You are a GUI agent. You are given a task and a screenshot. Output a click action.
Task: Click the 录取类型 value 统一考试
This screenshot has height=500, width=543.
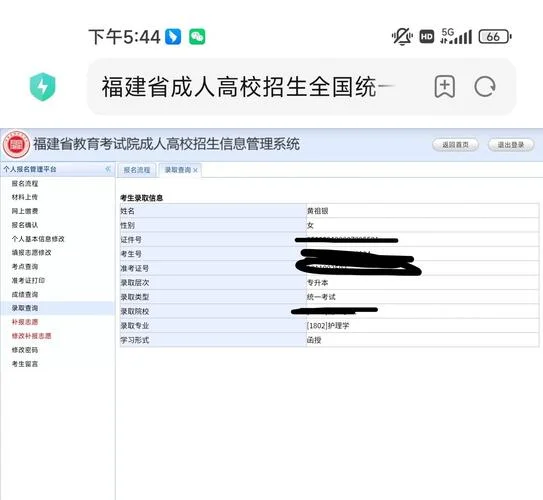click(x=321, y=297)
